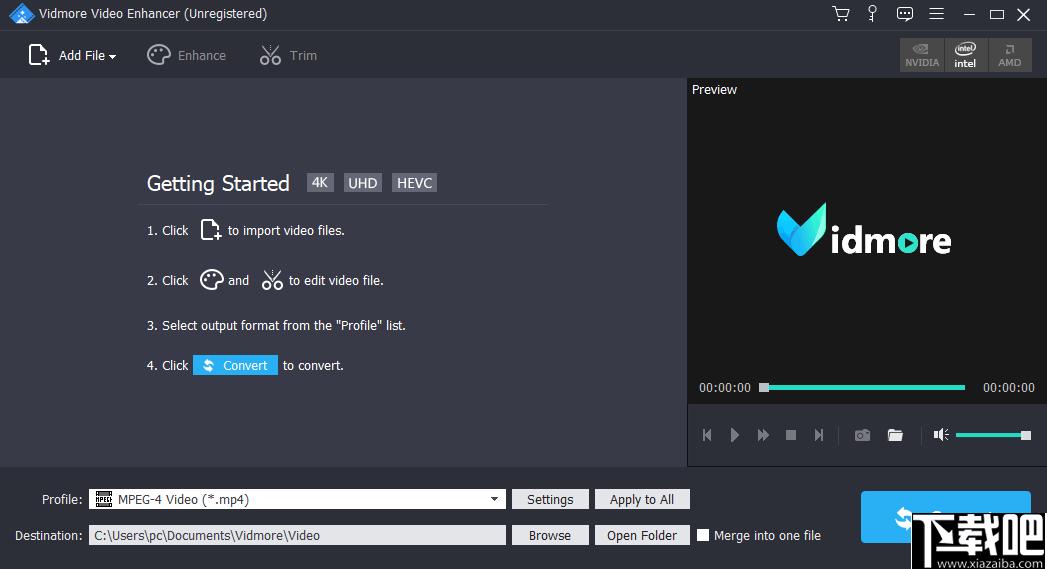Click the 4K badge
Image resolution: width=1047 pixels, height=569 pixels.
[x=320, y=183]
